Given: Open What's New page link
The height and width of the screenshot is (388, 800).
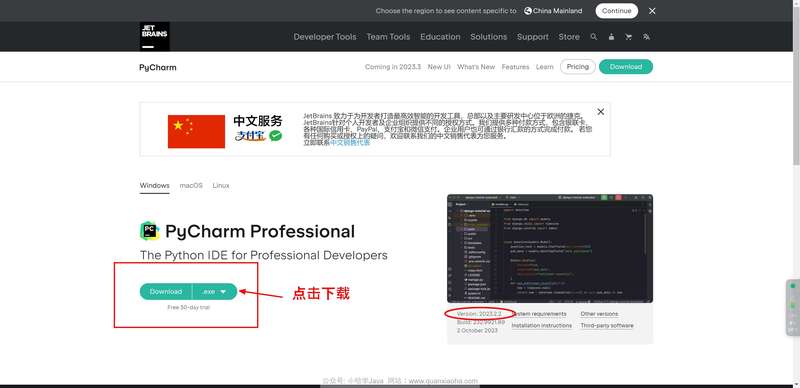Looking at the screenshot, I should (476, 67).
